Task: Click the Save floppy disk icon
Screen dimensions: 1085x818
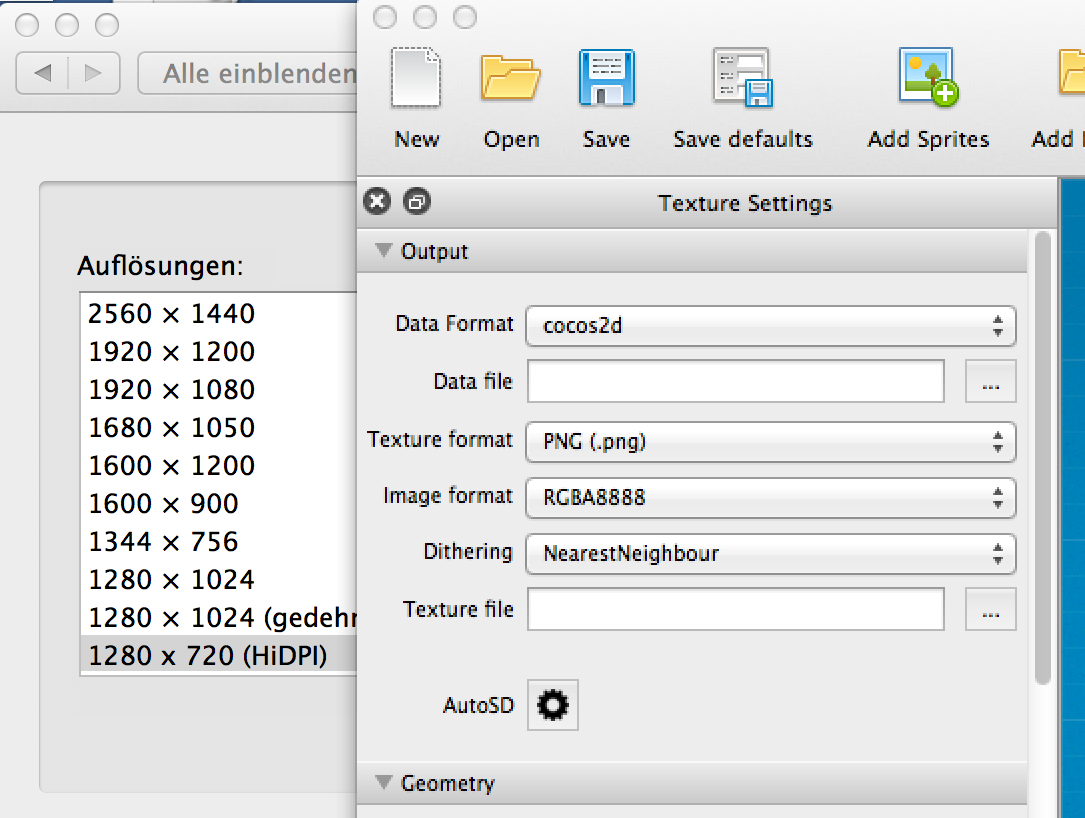Action: [x=606, y=80]
